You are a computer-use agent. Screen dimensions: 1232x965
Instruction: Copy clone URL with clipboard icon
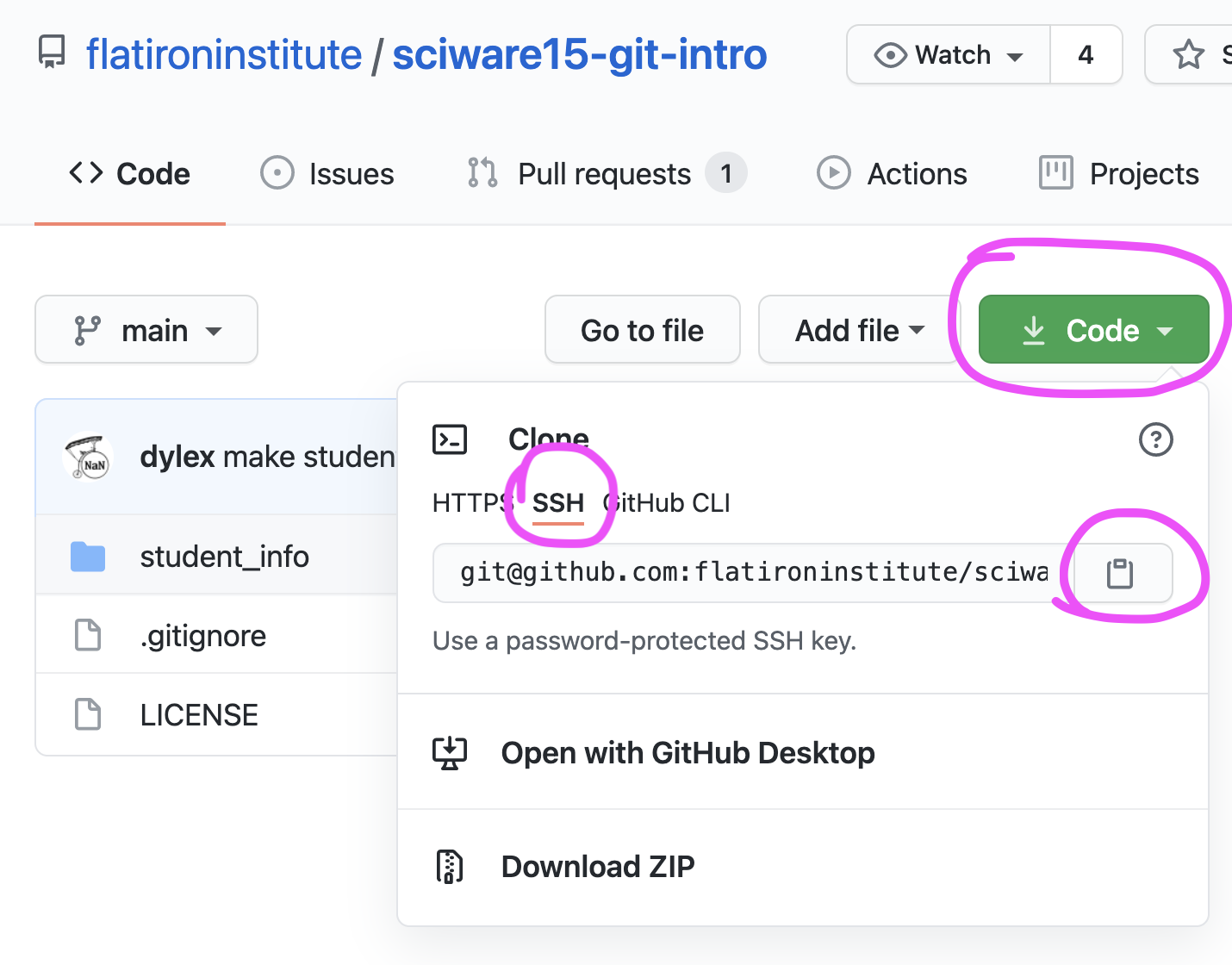[1120, 573]
